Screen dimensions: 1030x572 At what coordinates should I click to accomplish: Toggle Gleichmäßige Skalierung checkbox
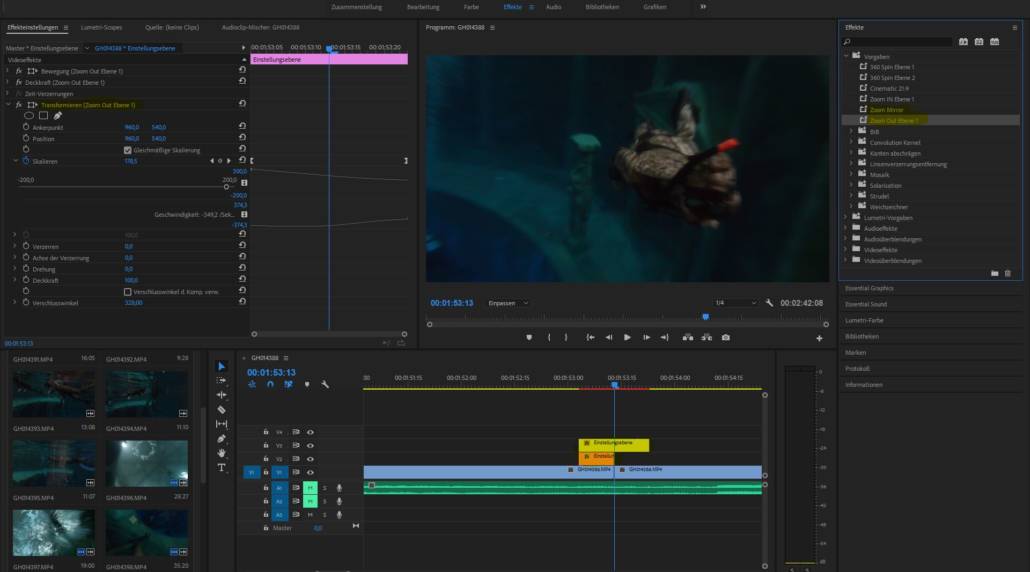127,150
